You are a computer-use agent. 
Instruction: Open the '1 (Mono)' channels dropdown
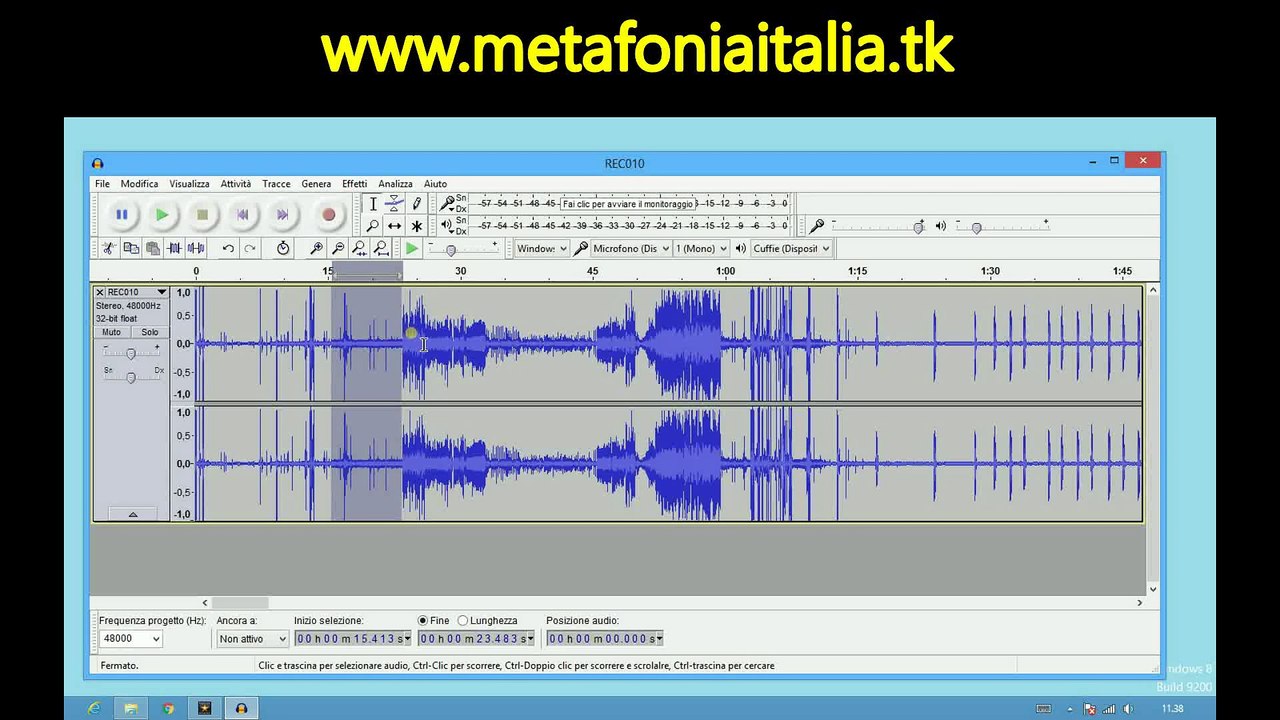tap(702, 248)
